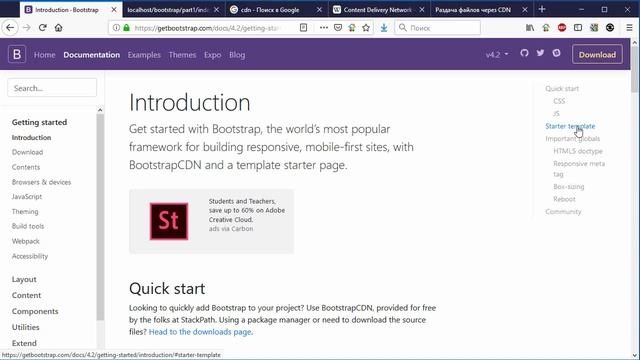Click Head to the downloads page link
This screenshot has height=360, width=640.
(200, 332)
